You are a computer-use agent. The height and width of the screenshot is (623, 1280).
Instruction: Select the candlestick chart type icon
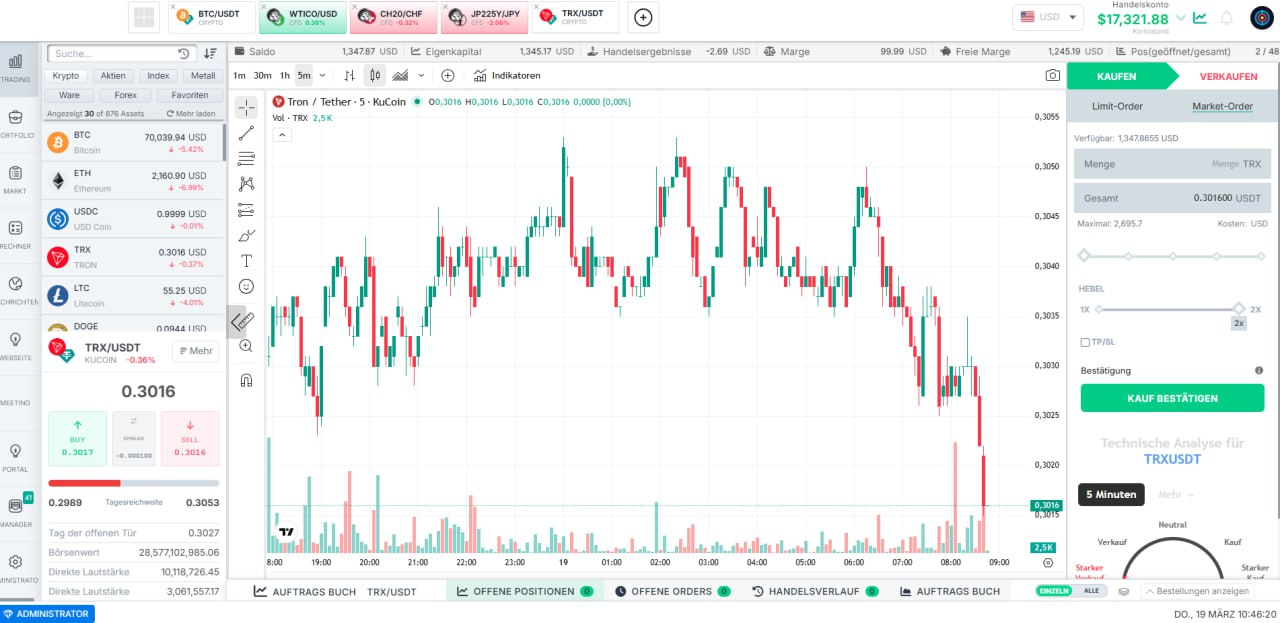[x=375, y=75]
